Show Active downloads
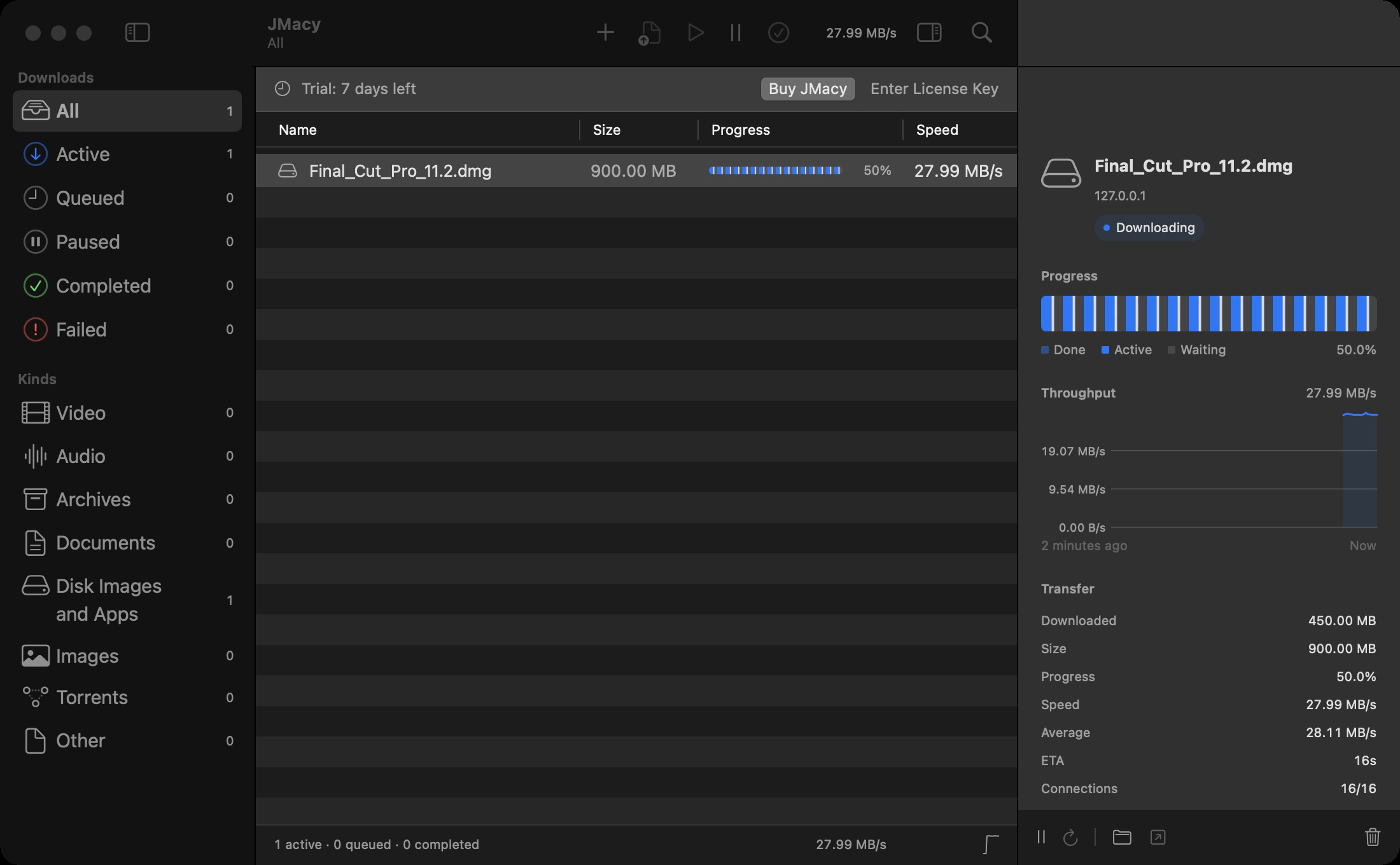The width and height of the screenshot is (1400, 865). click(x=127, y=154)
